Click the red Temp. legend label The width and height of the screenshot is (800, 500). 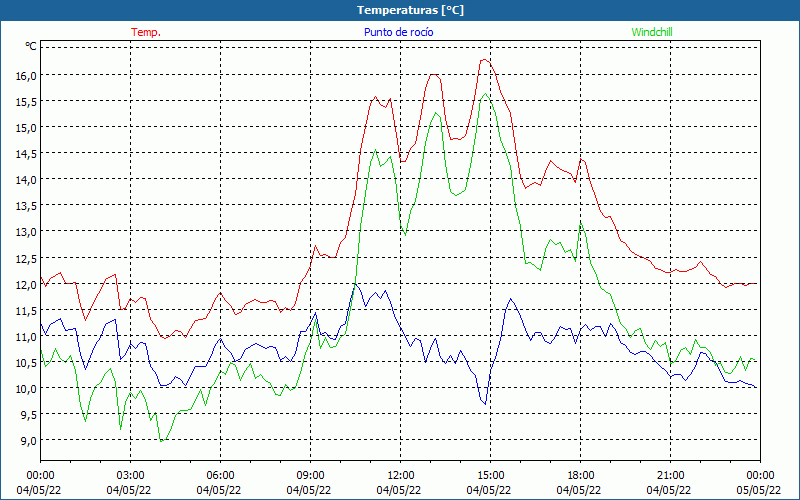tap(146, 32)
